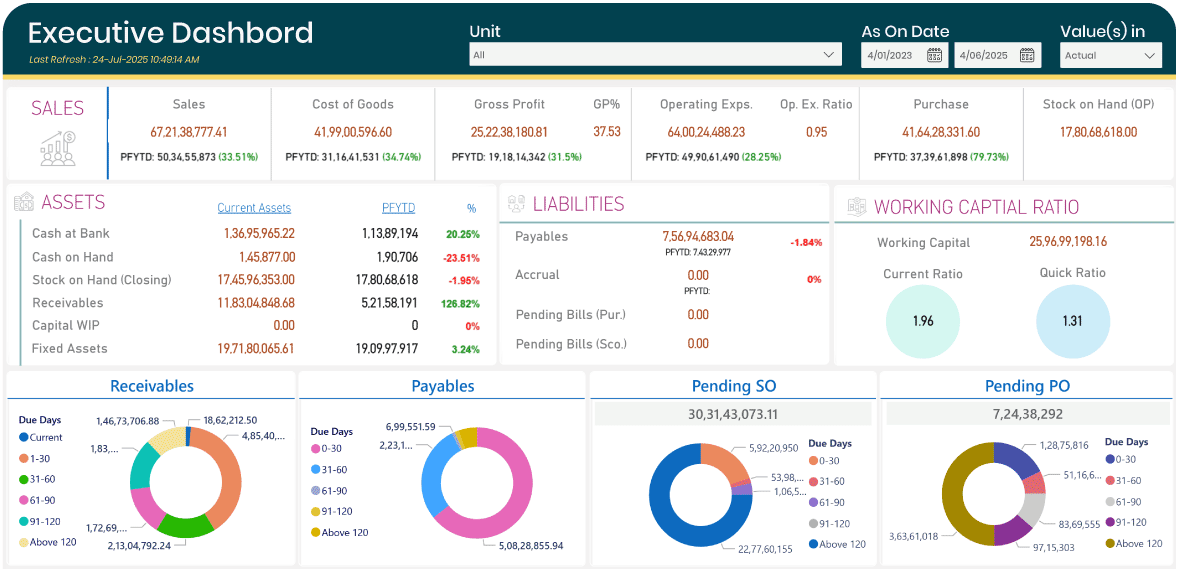
Task: Click the Current Assets column link
Action: (x=254, y=208)
